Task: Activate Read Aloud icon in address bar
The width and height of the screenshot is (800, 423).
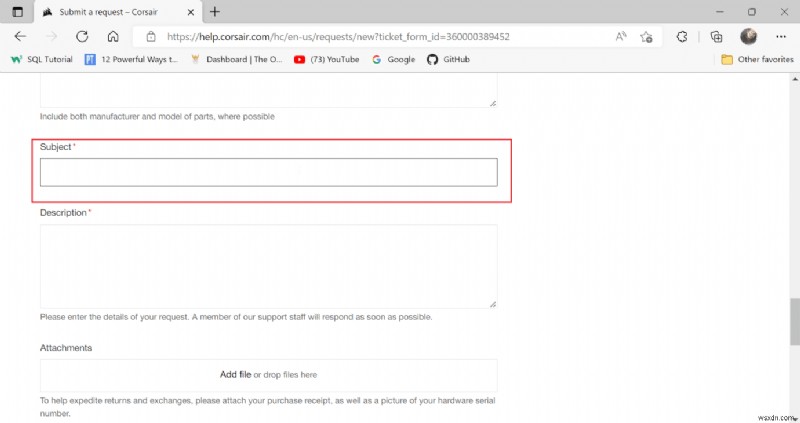Action: 621,37
